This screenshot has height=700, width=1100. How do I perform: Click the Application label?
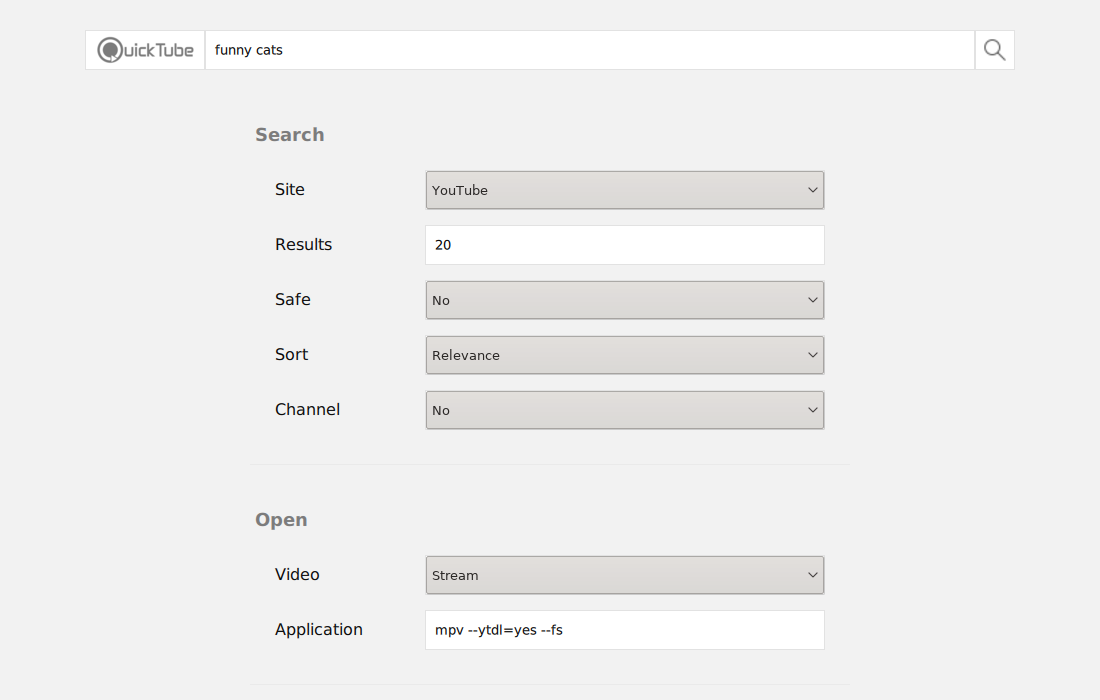click(x=319, y=630)
